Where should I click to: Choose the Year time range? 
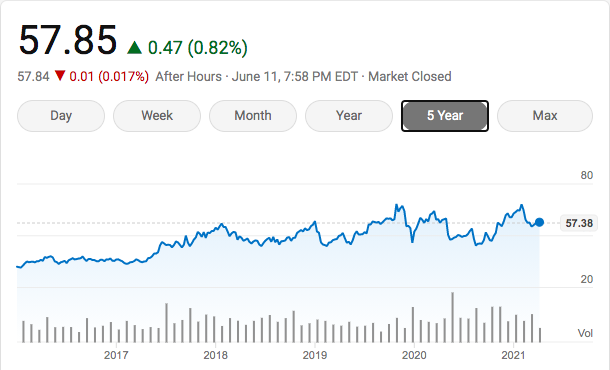(349, 116)
